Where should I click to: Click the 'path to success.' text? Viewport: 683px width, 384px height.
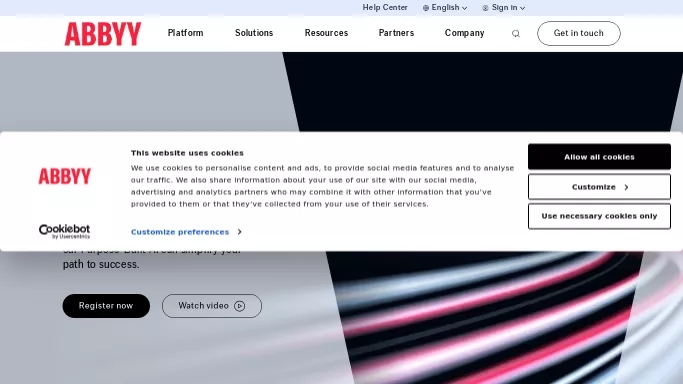101,264
